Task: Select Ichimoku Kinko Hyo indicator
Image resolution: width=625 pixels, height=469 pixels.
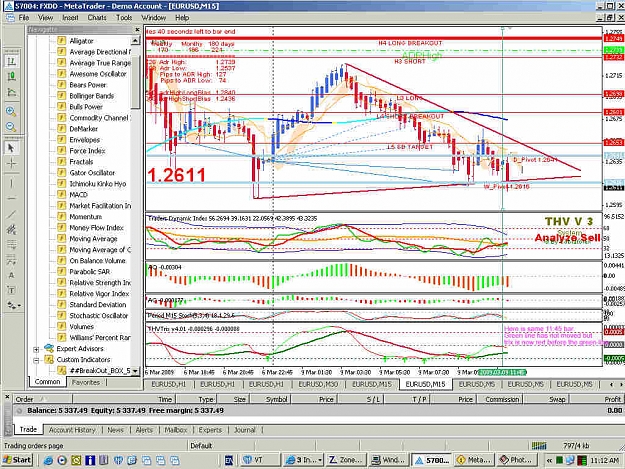Action: (98, 184)
